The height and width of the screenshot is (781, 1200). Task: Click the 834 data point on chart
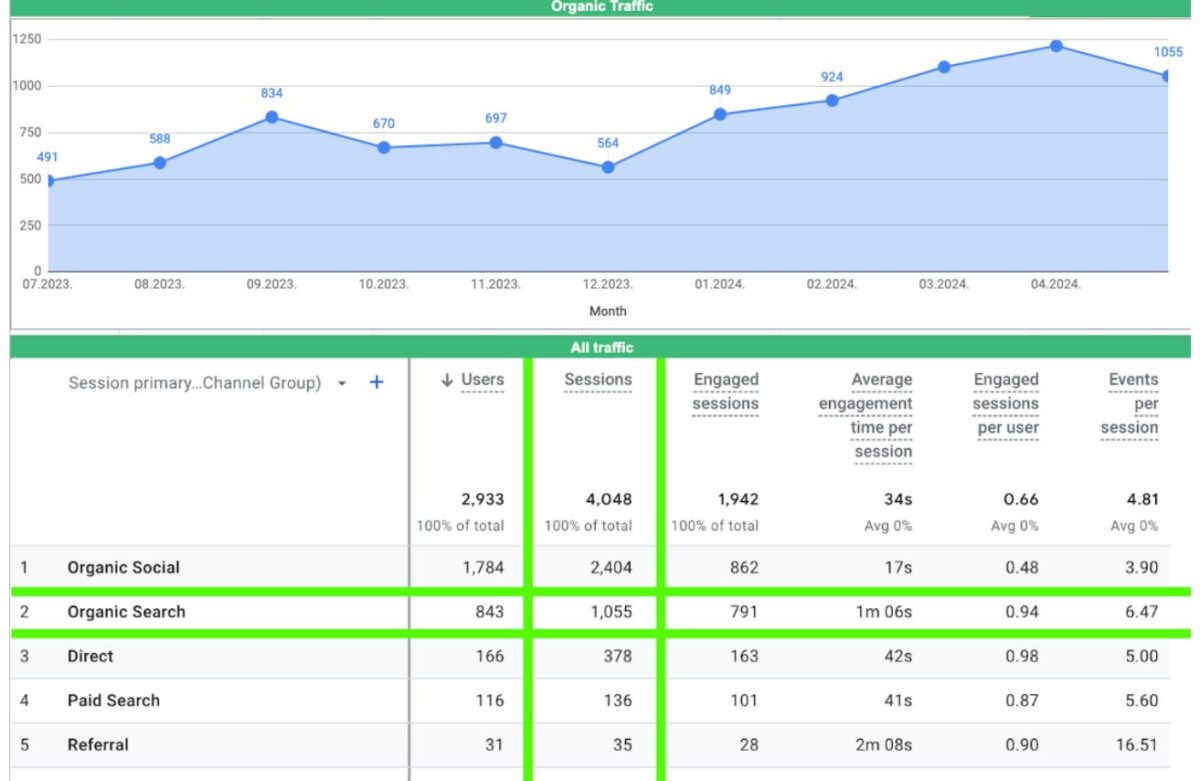(x=272, y=117)
